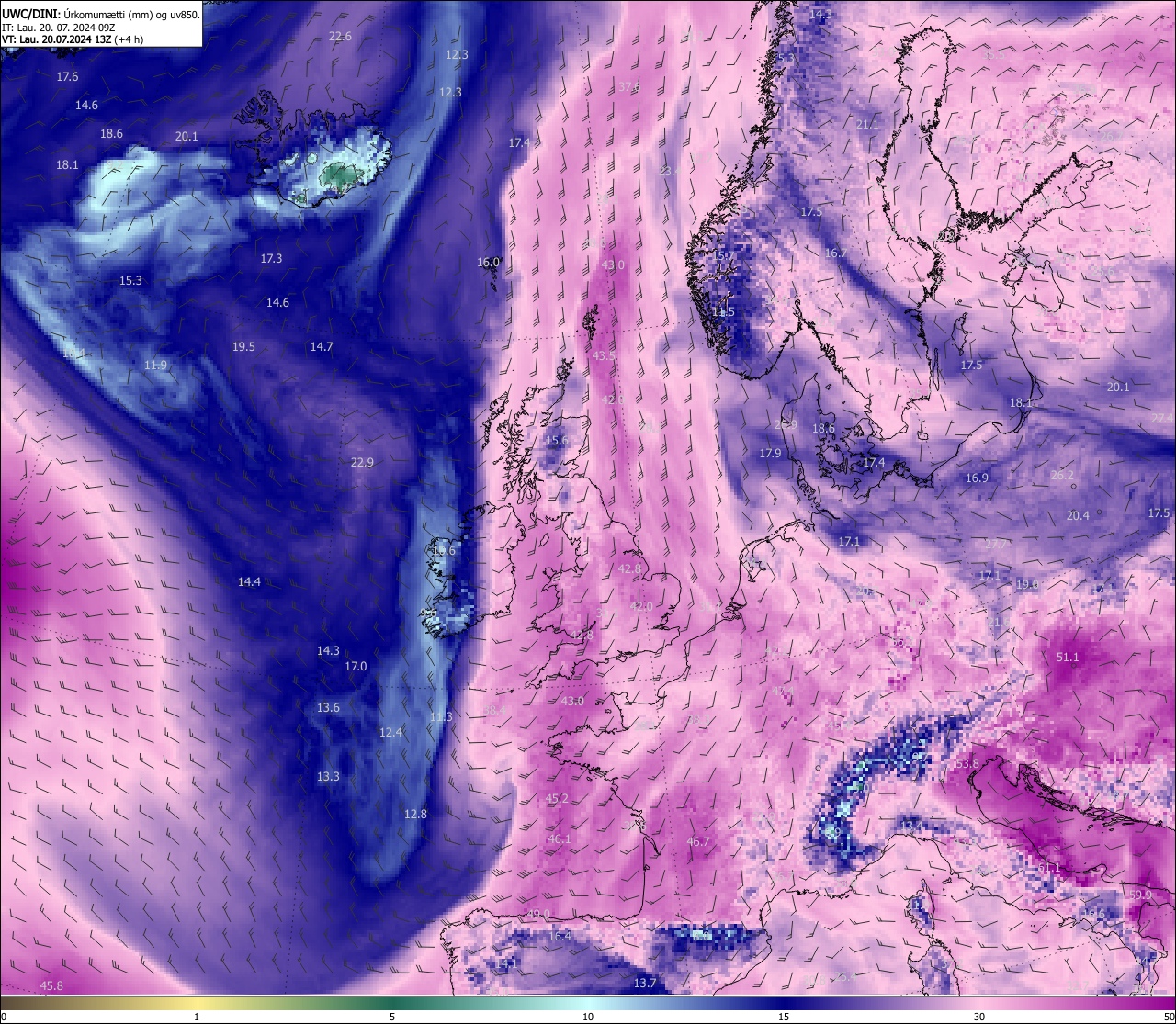Click the 11.5 value over southern Norway

coord(724,312)
